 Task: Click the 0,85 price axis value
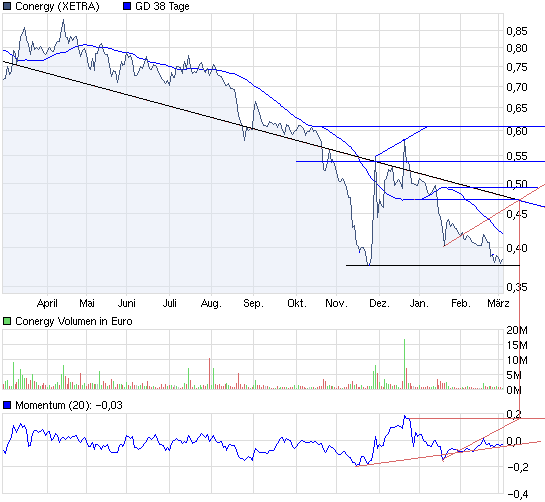[517, 31]
